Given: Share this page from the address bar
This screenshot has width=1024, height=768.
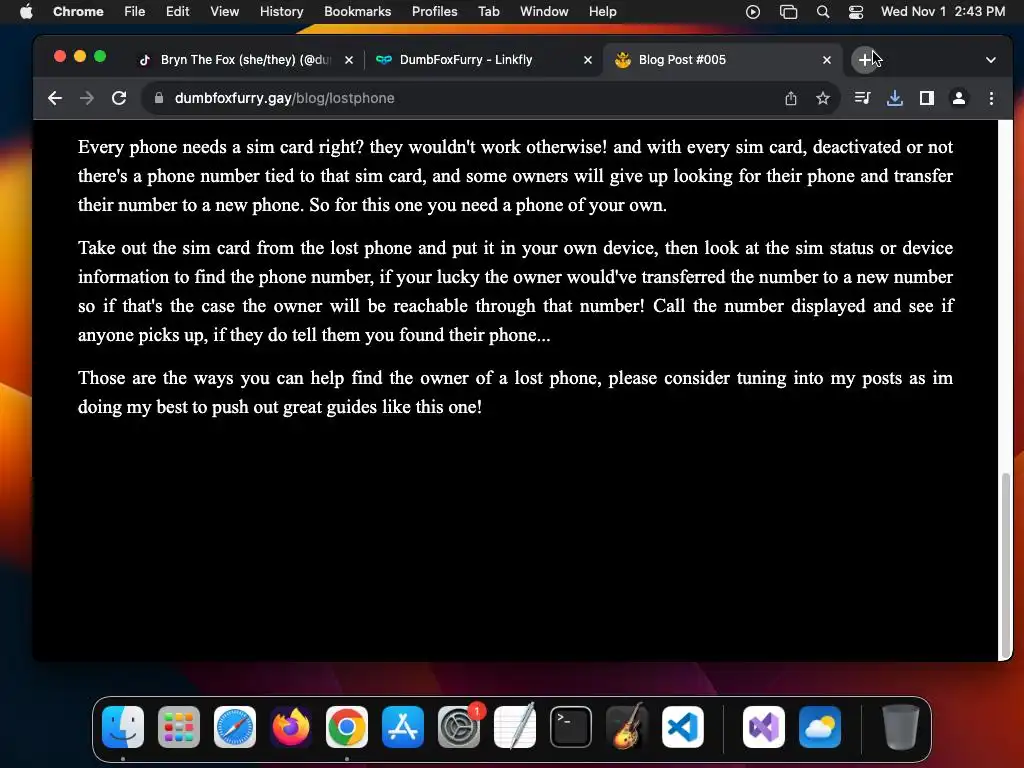Looking at the screenshot, I should (x=791, y=98).
